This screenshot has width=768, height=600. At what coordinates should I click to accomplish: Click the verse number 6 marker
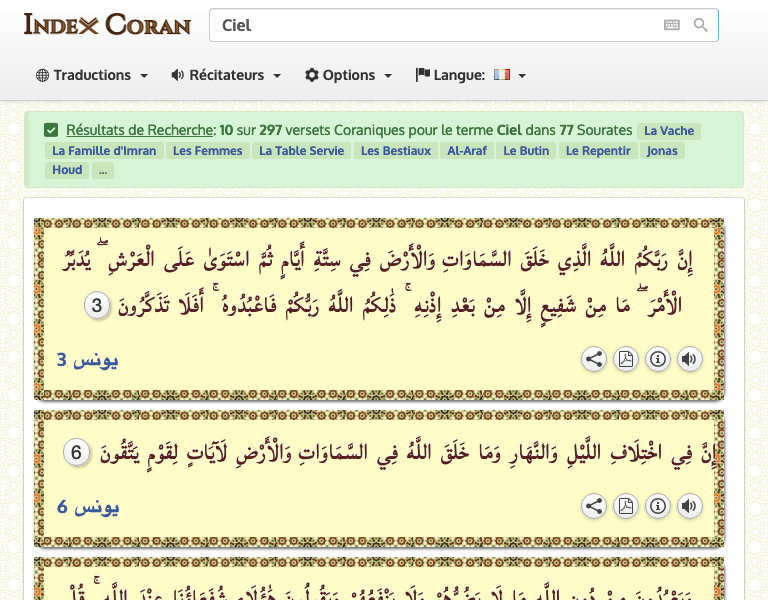[x=76, y=452]
